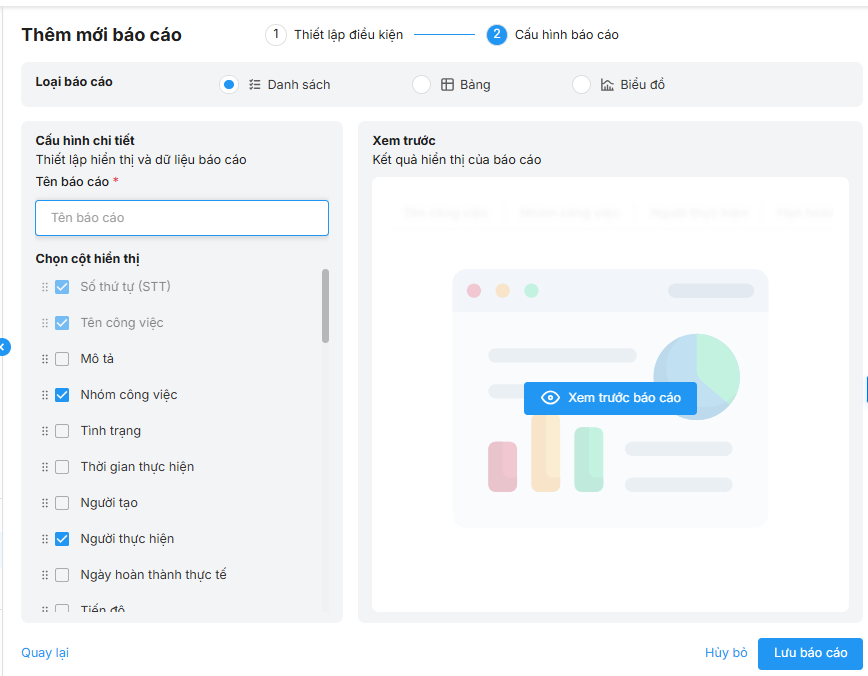Click drag handle of Số thứ tự (STT)
Viewport: 868px width, 676px height.
click(45, 287)
